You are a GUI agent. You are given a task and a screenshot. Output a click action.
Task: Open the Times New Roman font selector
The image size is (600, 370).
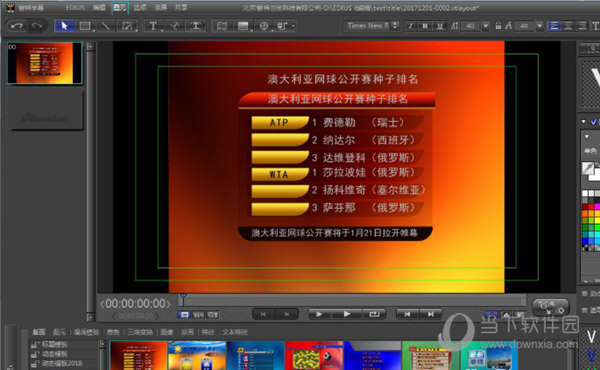point(372,26)
